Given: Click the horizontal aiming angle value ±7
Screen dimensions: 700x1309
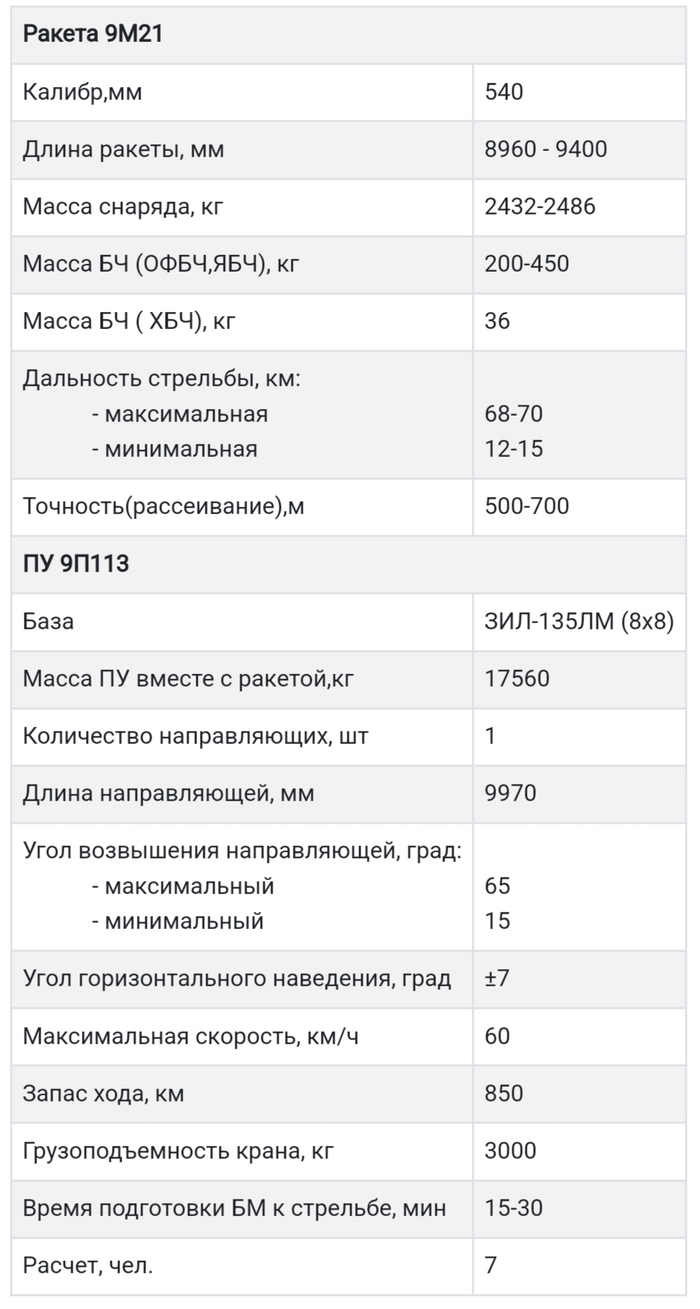Looking at the screenshot, I should tap(497, 978).
